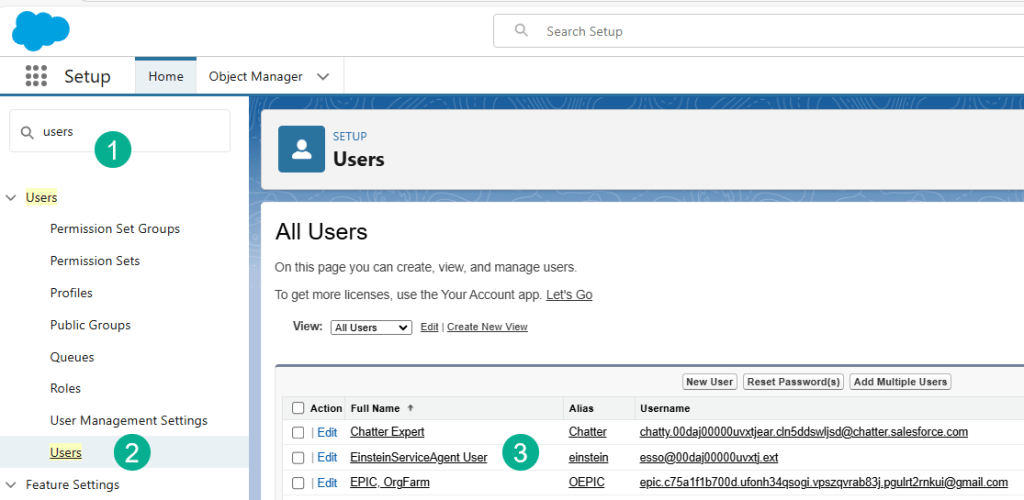Click the magnifier icon in Search Setup

click(x=521, y=31)
